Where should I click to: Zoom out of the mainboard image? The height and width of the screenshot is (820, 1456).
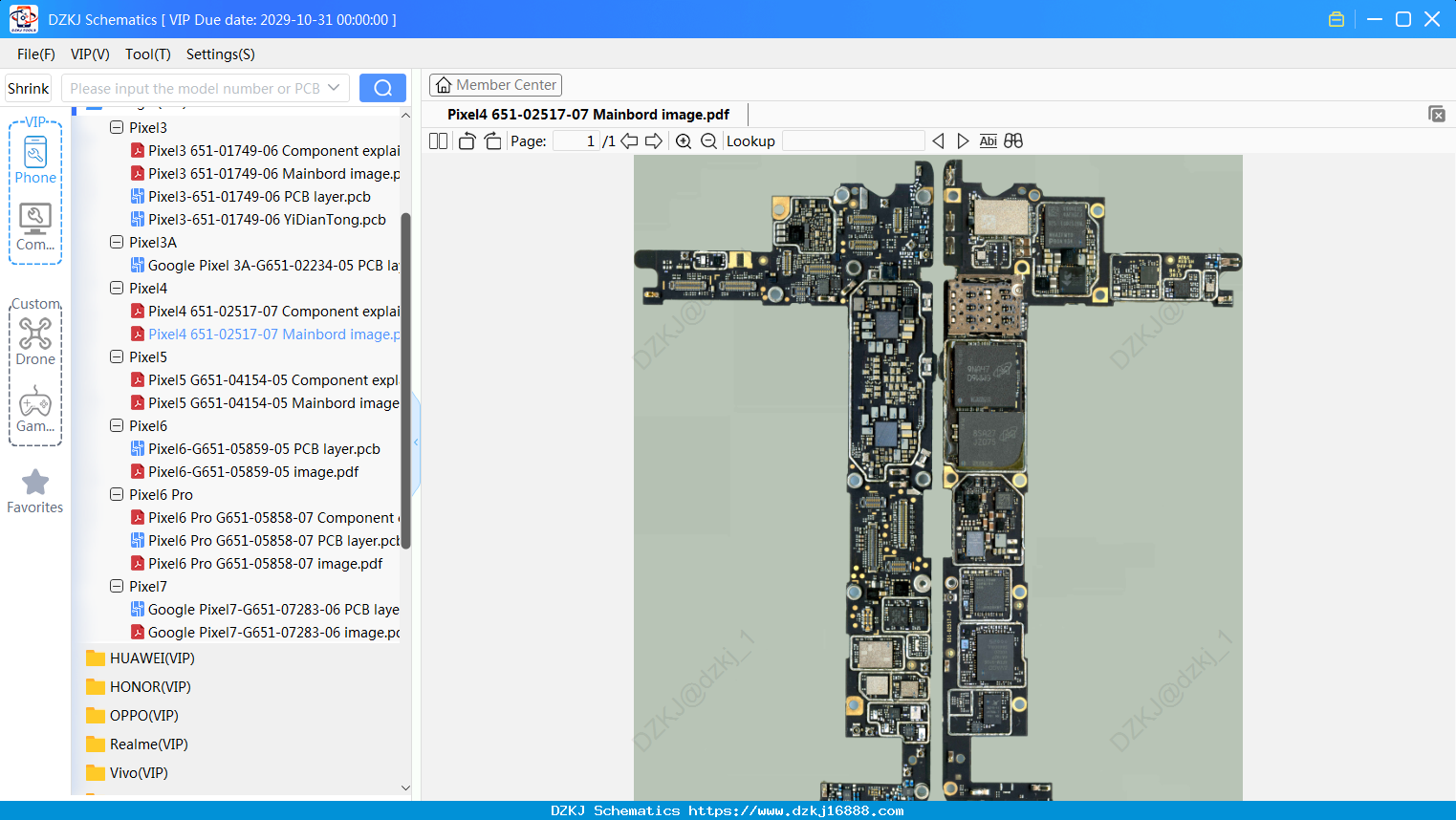708,141
